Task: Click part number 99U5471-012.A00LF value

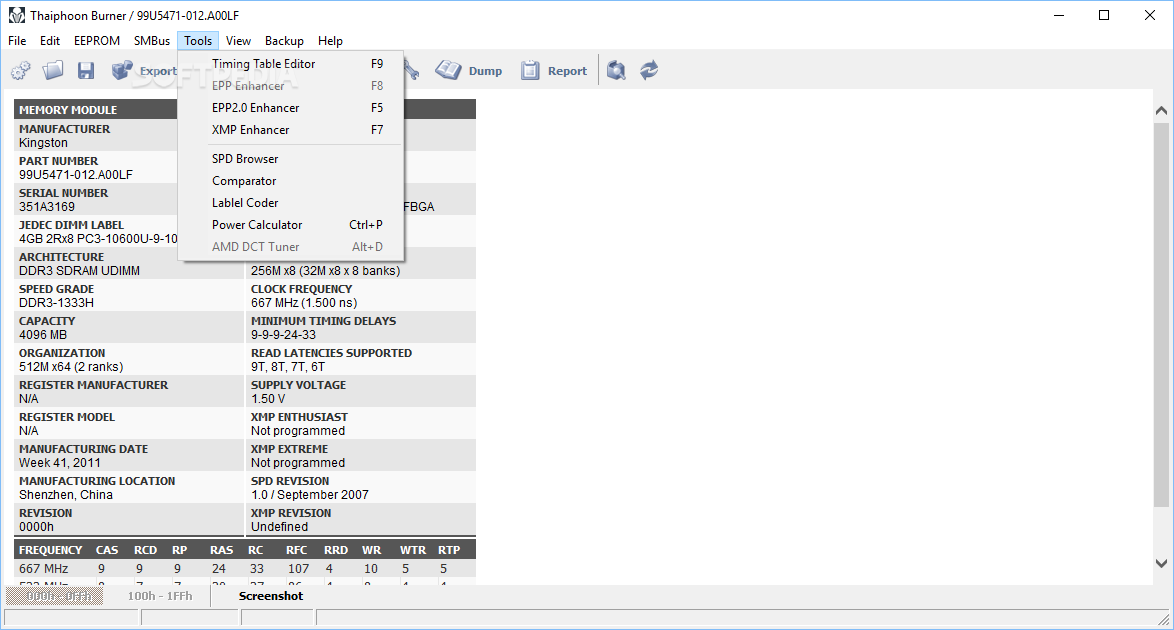Action: coord(76,175)
